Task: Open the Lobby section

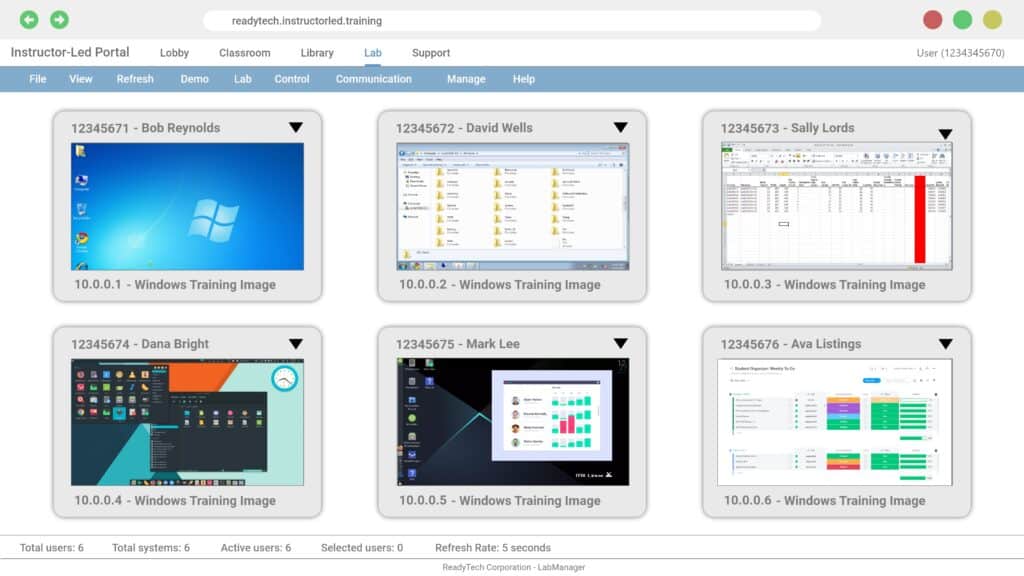Action: coord(175,53)
